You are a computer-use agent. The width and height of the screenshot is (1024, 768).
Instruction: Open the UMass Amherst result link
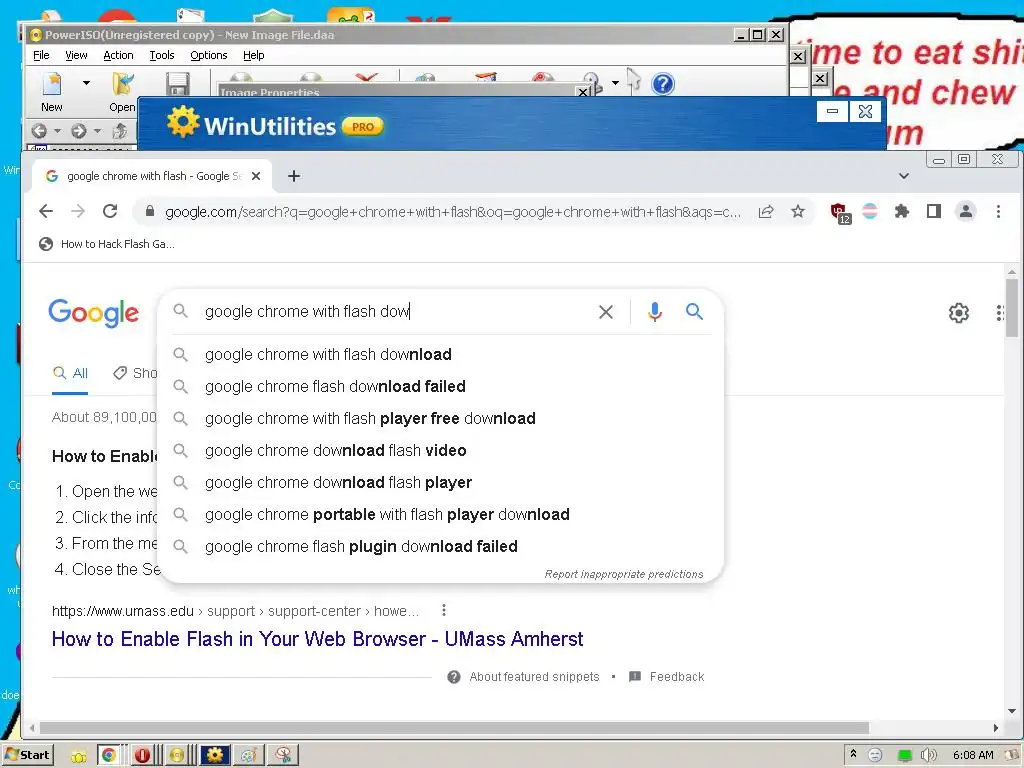point(317,639)
